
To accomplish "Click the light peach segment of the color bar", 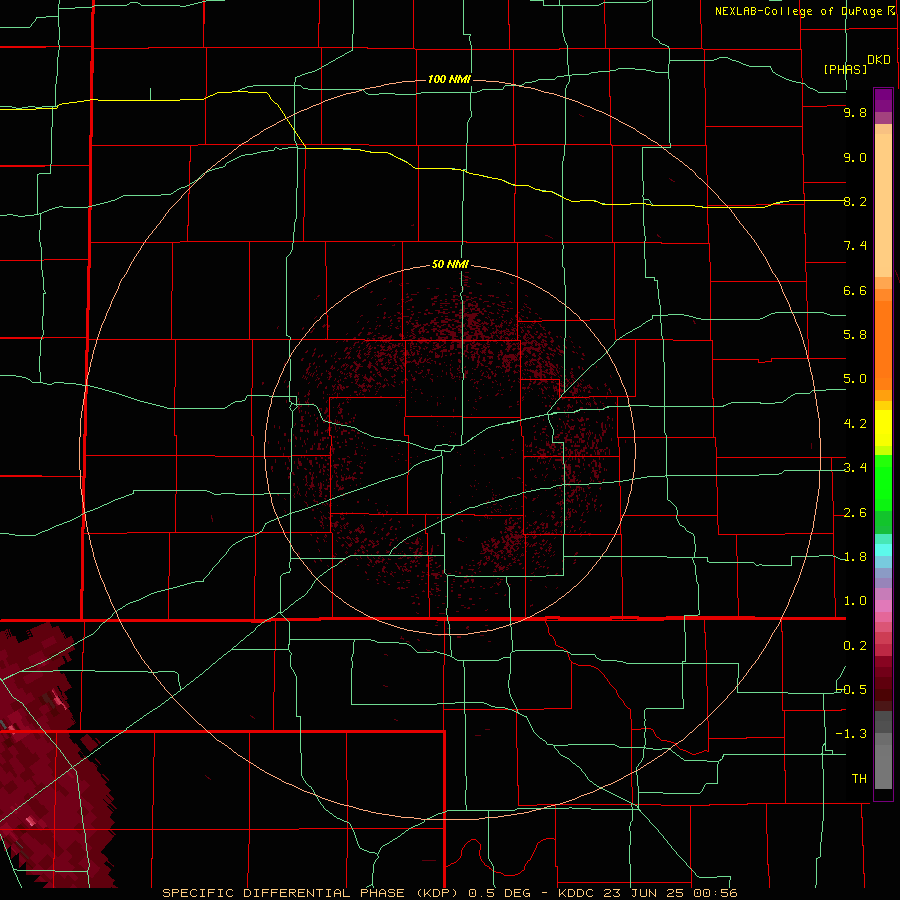I will 883,205.
